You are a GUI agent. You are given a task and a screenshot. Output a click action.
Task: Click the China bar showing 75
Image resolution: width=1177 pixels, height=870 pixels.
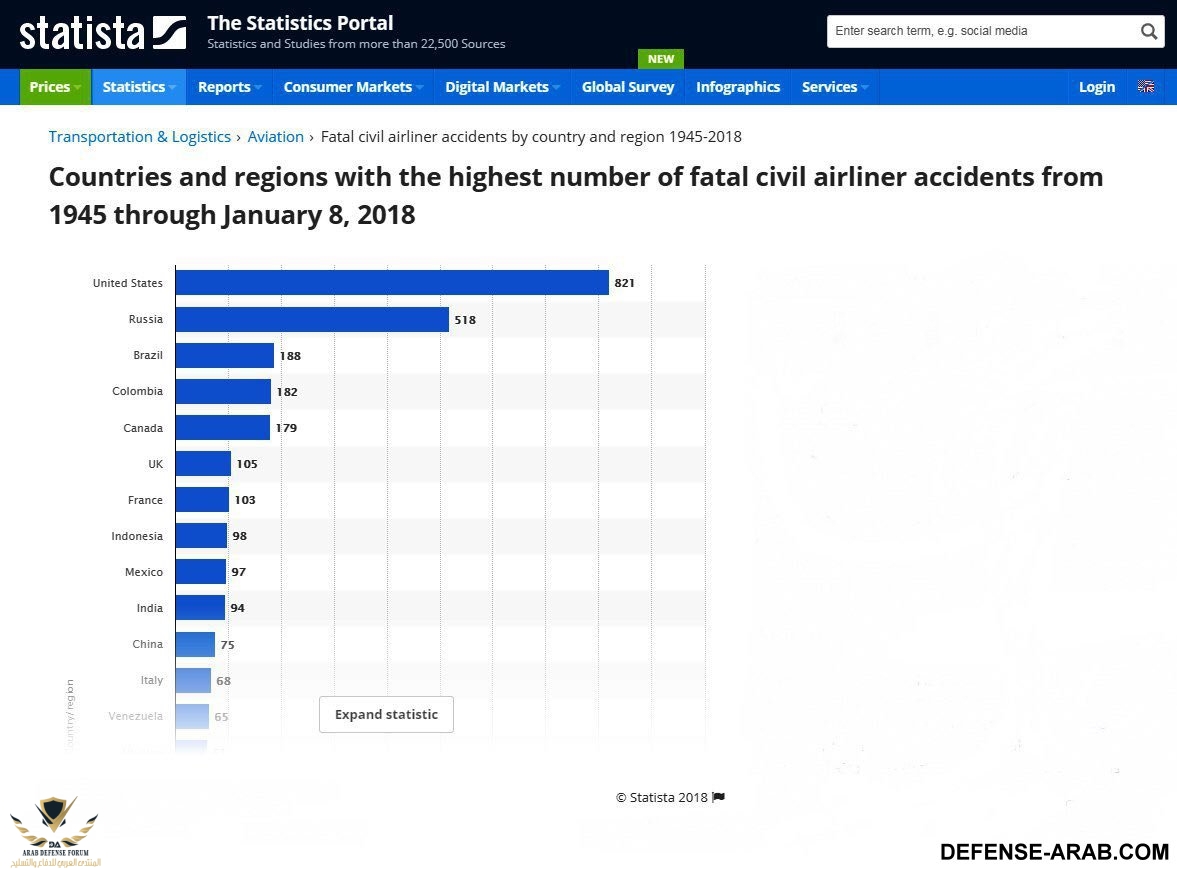click(x=195, y=644)
